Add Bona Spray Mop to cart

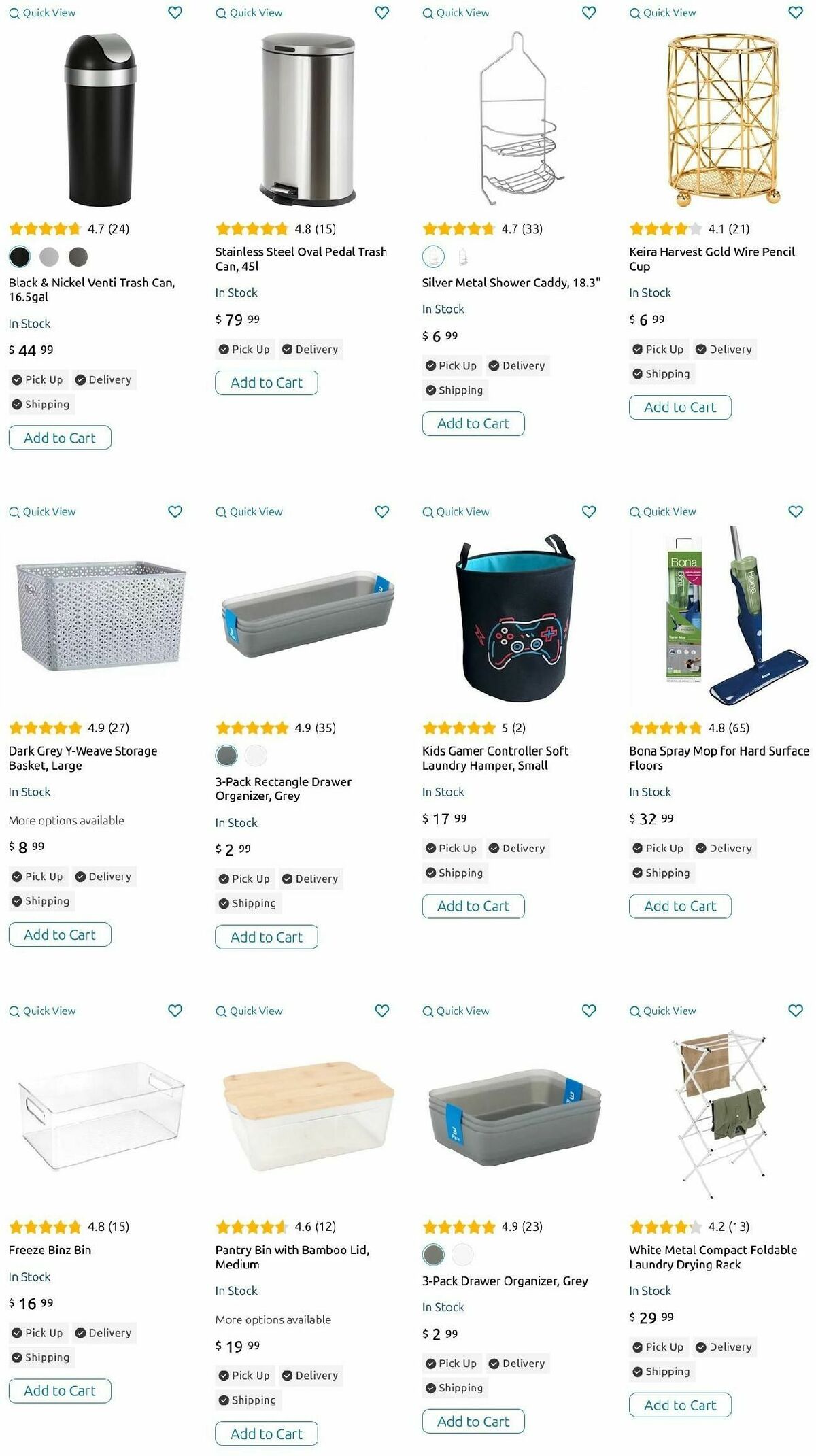[680, 907]
